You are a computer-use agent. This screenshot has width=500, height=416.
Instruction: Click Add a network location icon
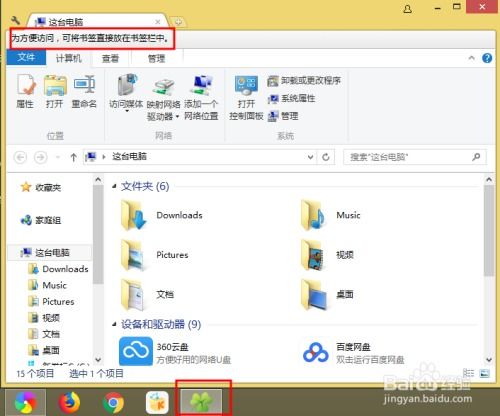(x=201, y=97)
